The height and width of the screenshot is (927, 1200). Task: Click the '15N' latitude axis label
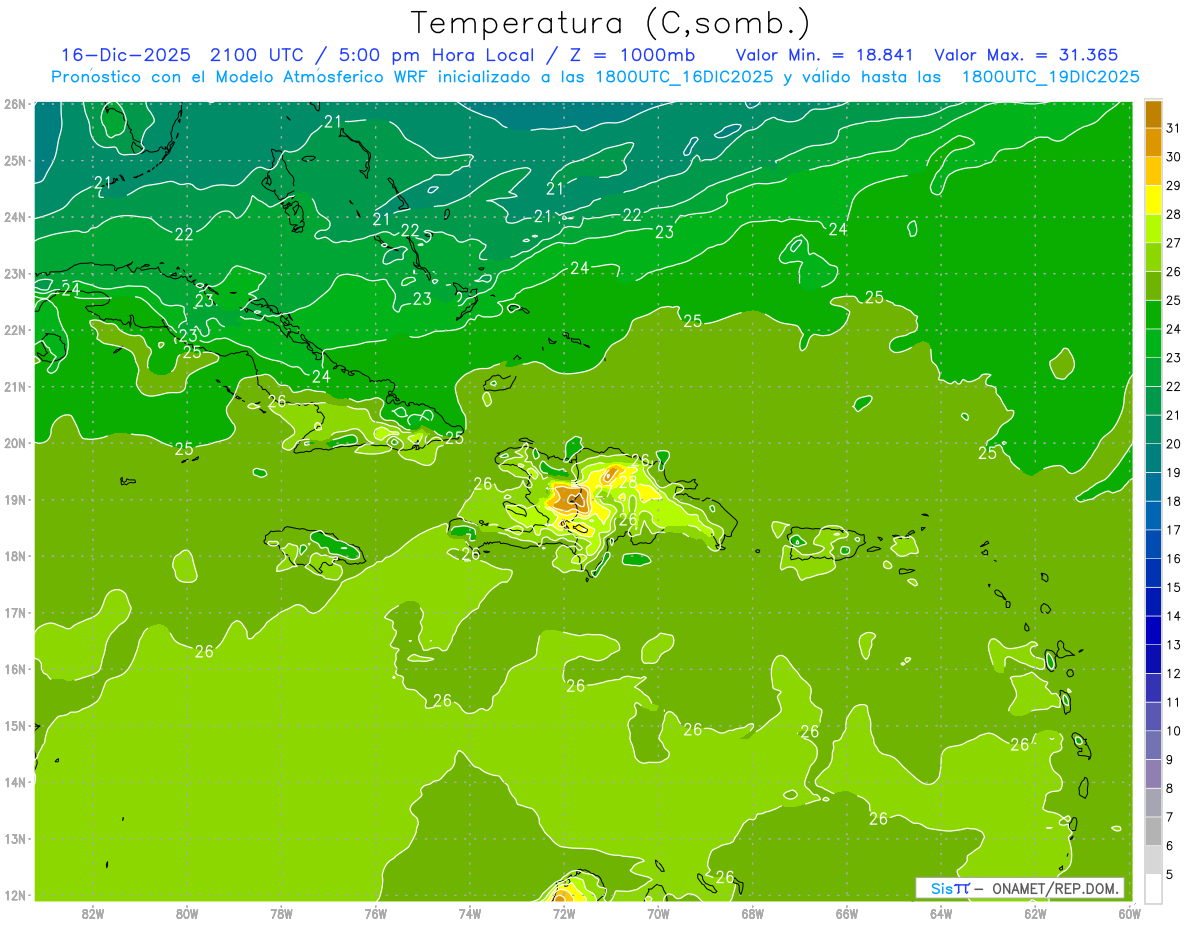[15, 725]
